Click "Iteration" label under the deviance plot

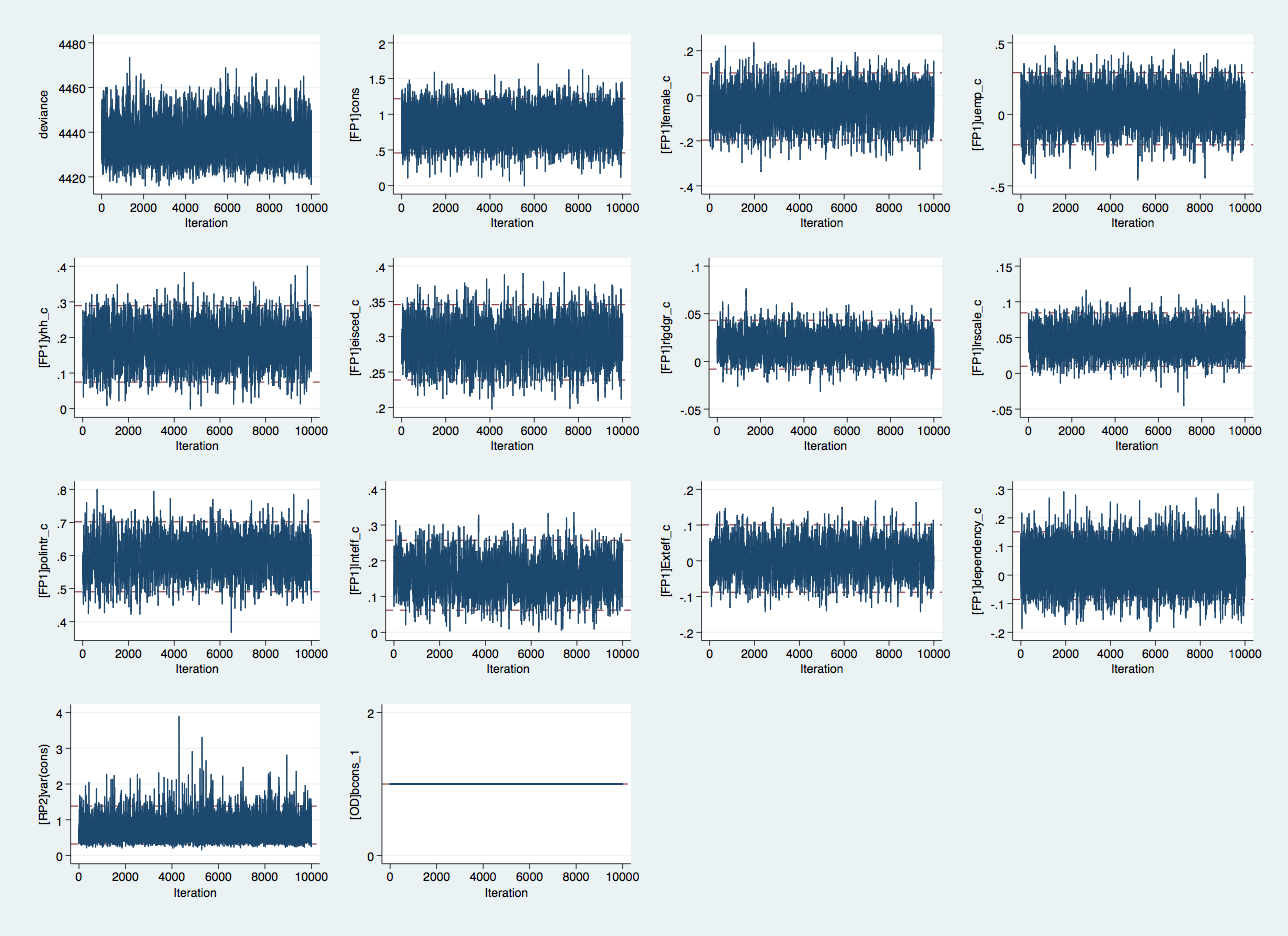point(206,223)
